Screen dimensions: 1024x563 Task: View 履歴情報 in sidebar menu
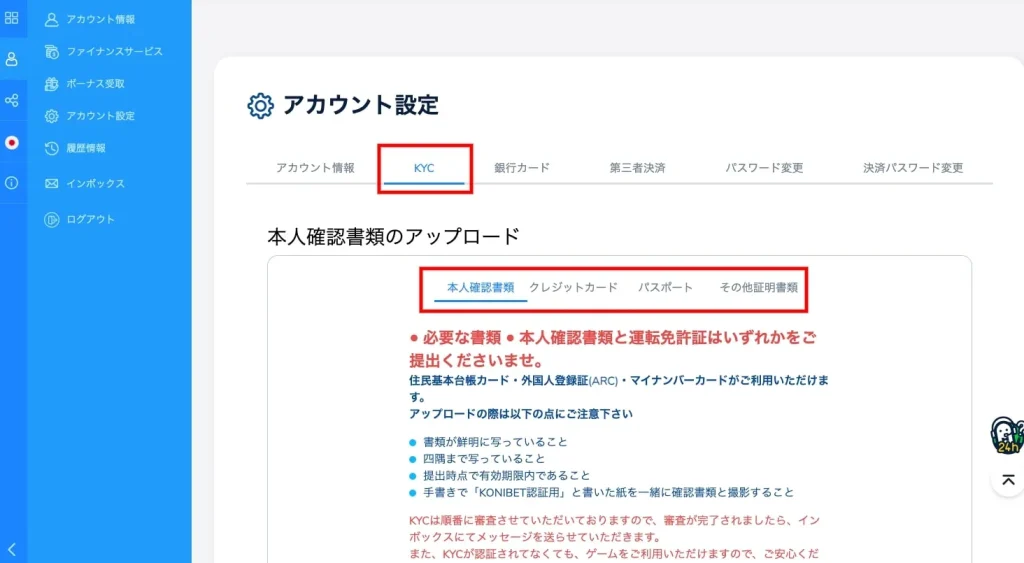click(86, 148)
